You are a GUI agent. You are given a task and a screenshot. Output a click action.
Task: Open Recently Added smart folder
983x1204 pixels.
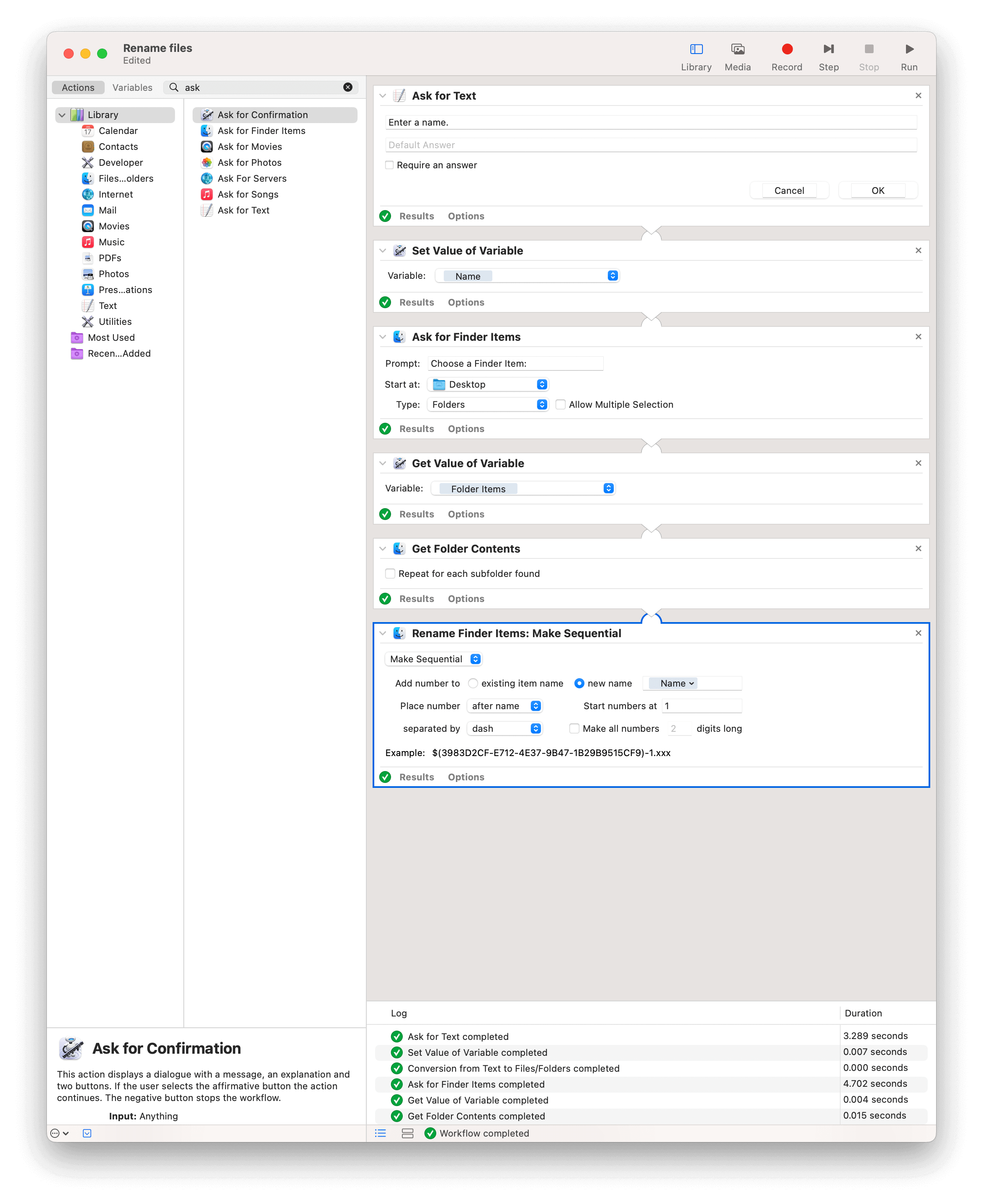coord(119,353)
